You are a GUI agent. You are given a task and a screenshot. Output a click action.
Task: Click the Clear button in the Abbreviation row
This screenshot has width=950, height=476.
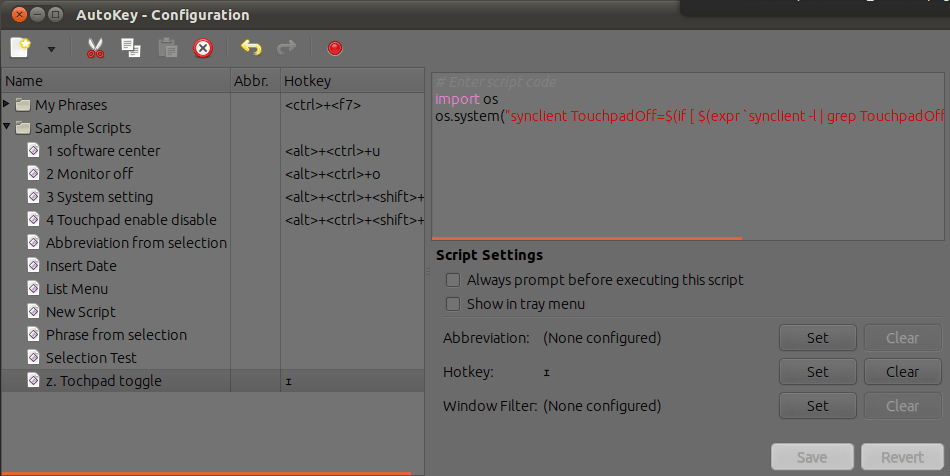point(902,338)
